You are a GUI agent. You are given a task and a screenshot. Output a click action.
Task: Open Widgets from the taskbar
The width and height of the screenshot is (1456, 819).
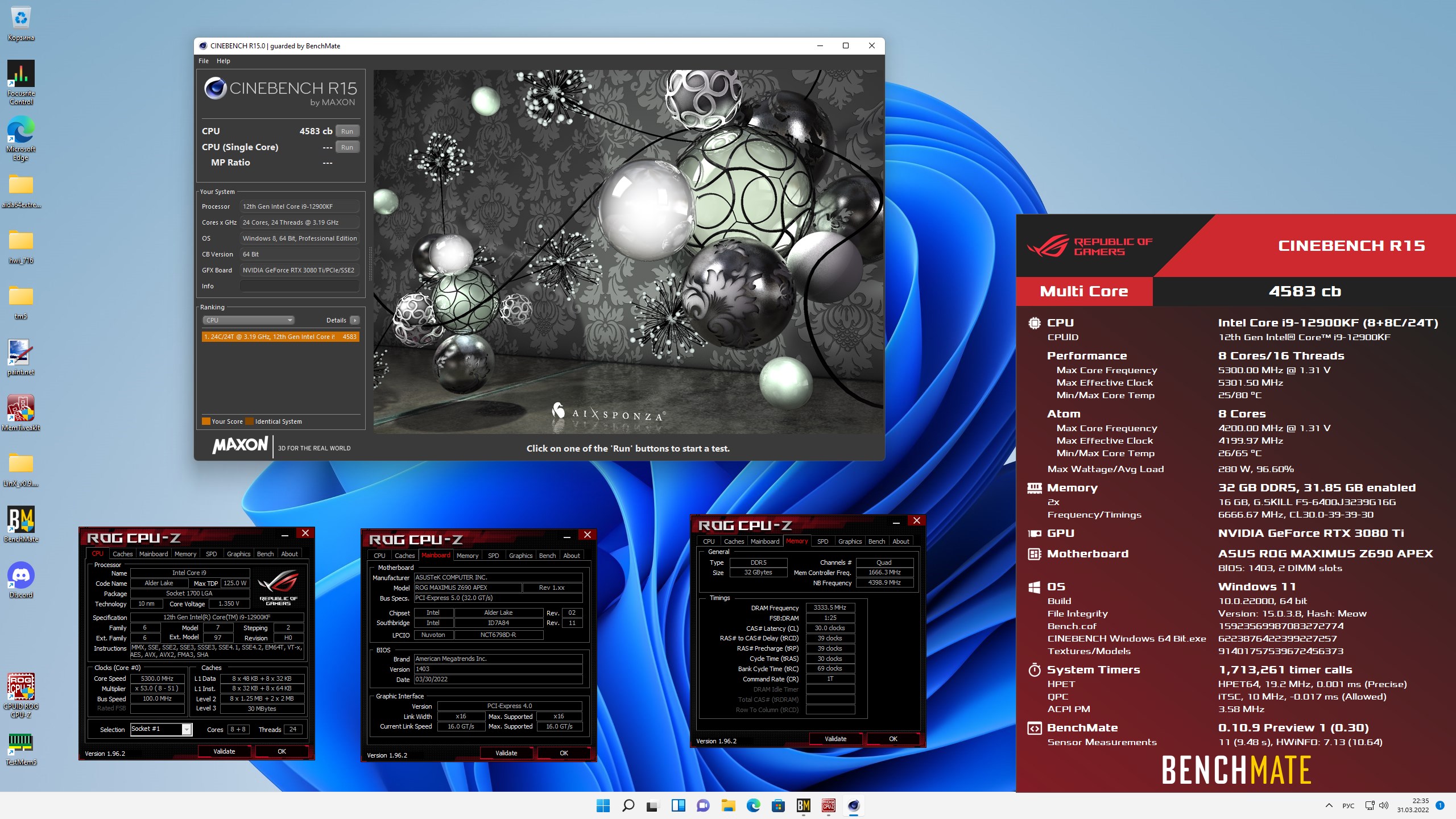point(678,805)
